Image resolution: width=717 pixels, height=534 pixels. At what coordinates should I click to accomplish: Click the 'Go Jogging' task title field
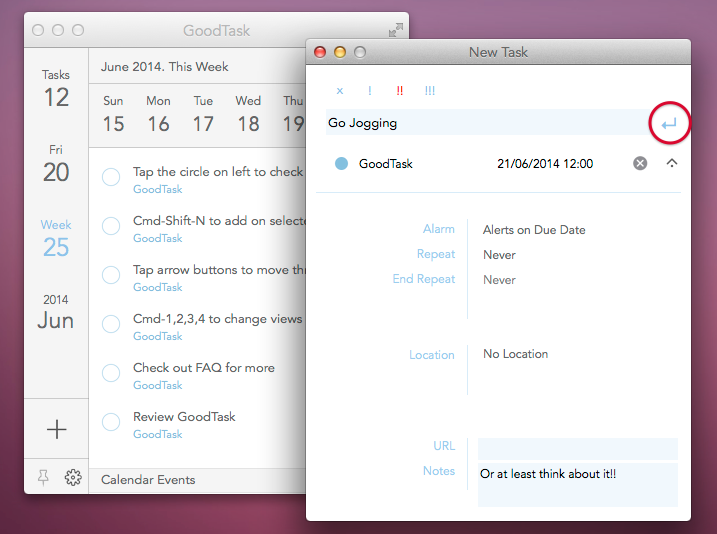(x=487, y=123)
